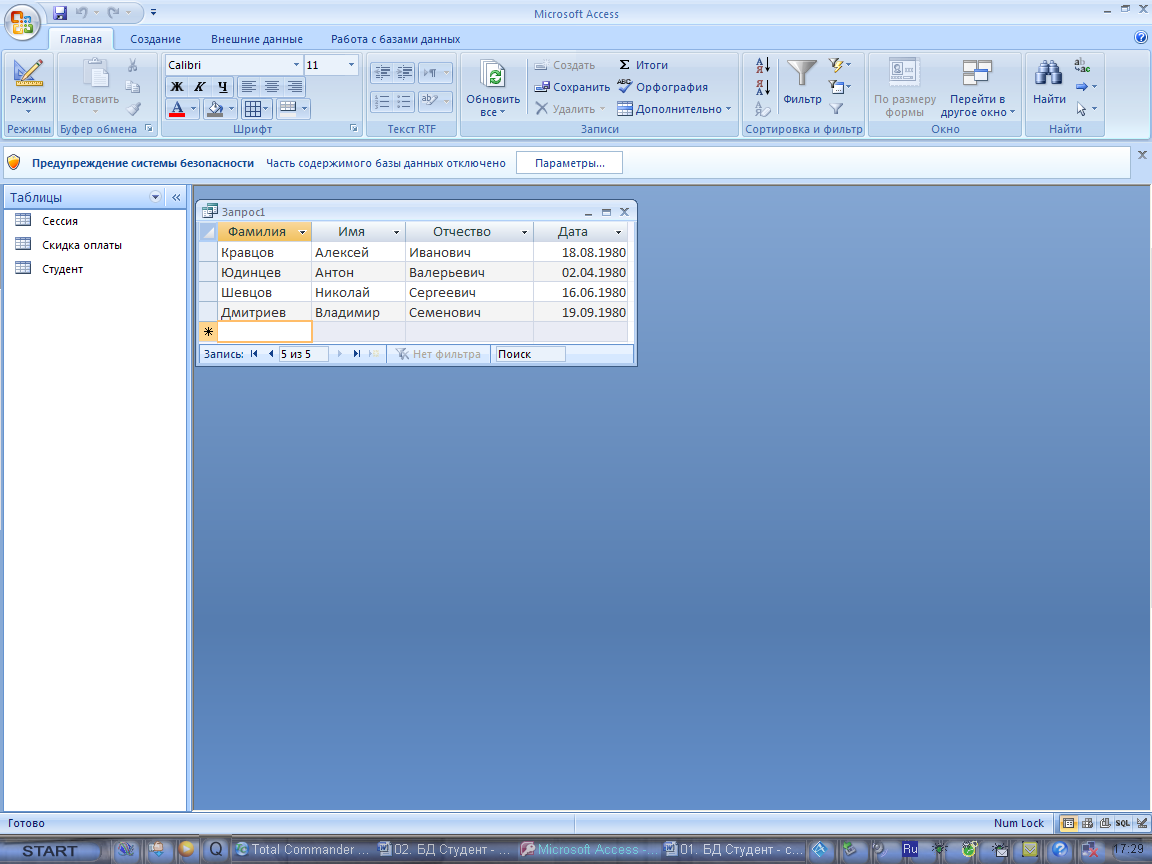Switch to Создание ribbon tab
Image resolution: width=1152 pixels, height=864 pixels.
coord(155,39)
